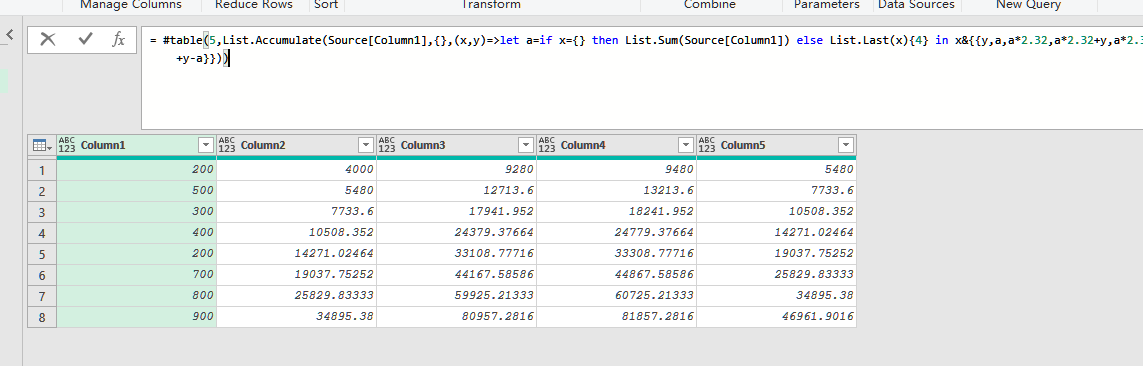Select Column4 cell showing 24779.37664
The image size is (1143, 366).
pos(617,233)
